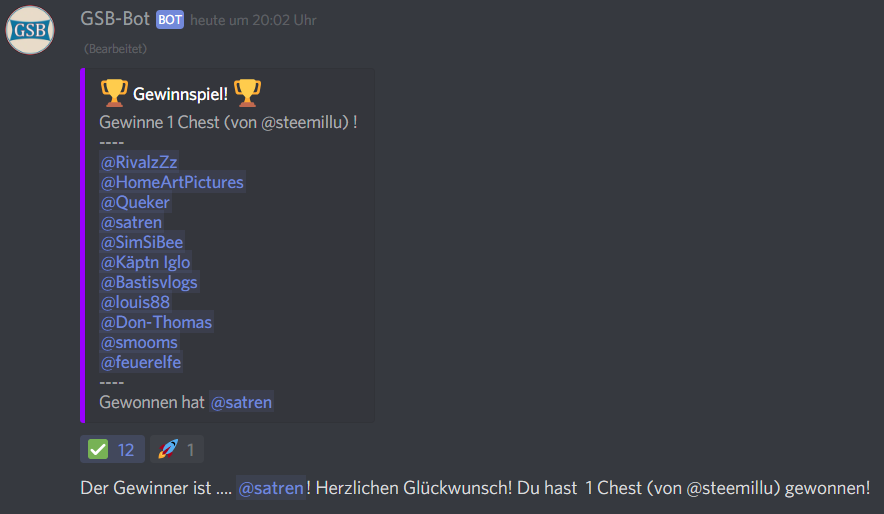Open @smooms mention
Image resolution: width=884 pixels, height=514 pixels.
[139, 342]
